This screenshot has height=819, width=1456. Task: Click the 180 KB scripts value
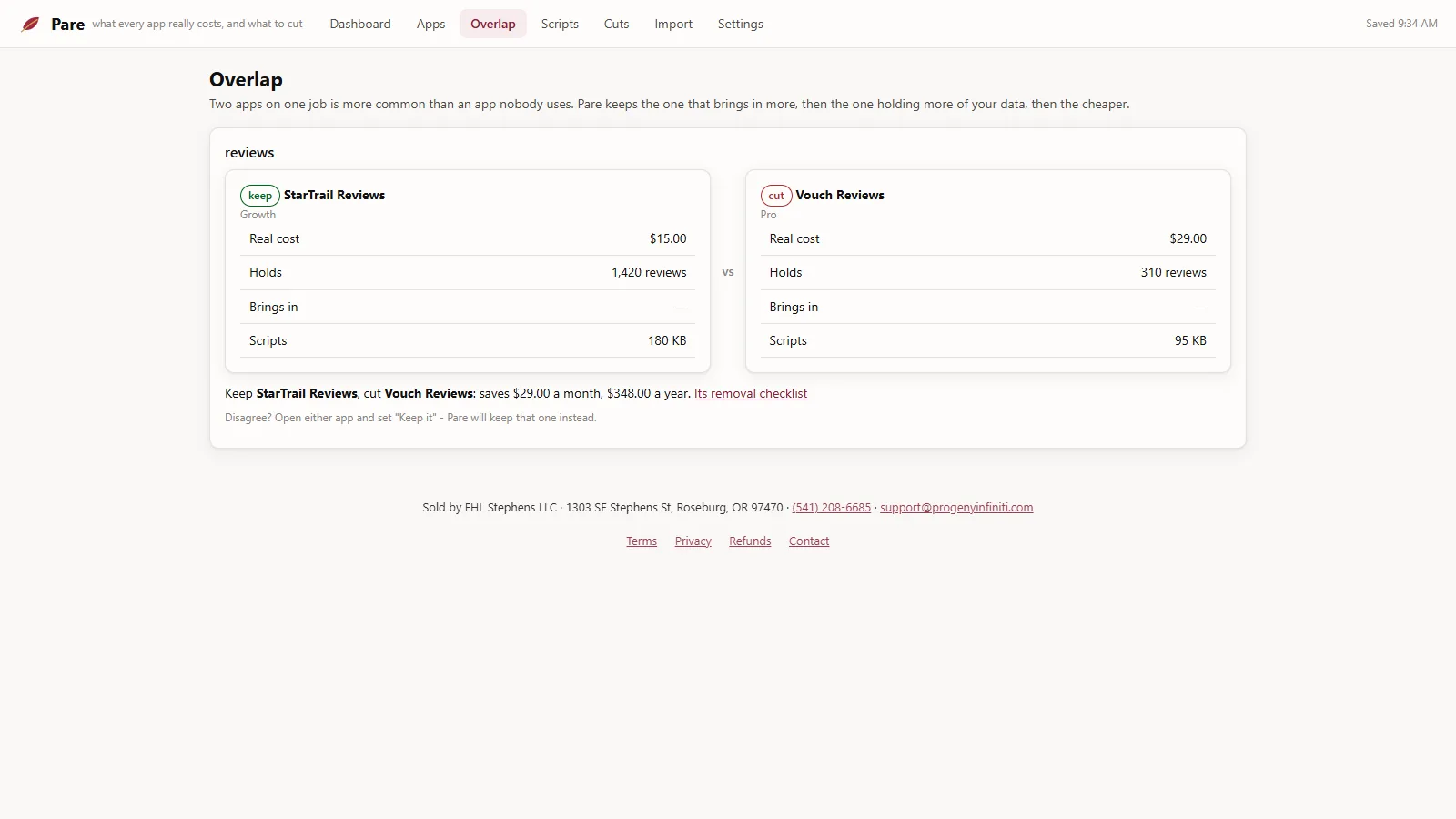pyautogui.click(x=667, y=340)
